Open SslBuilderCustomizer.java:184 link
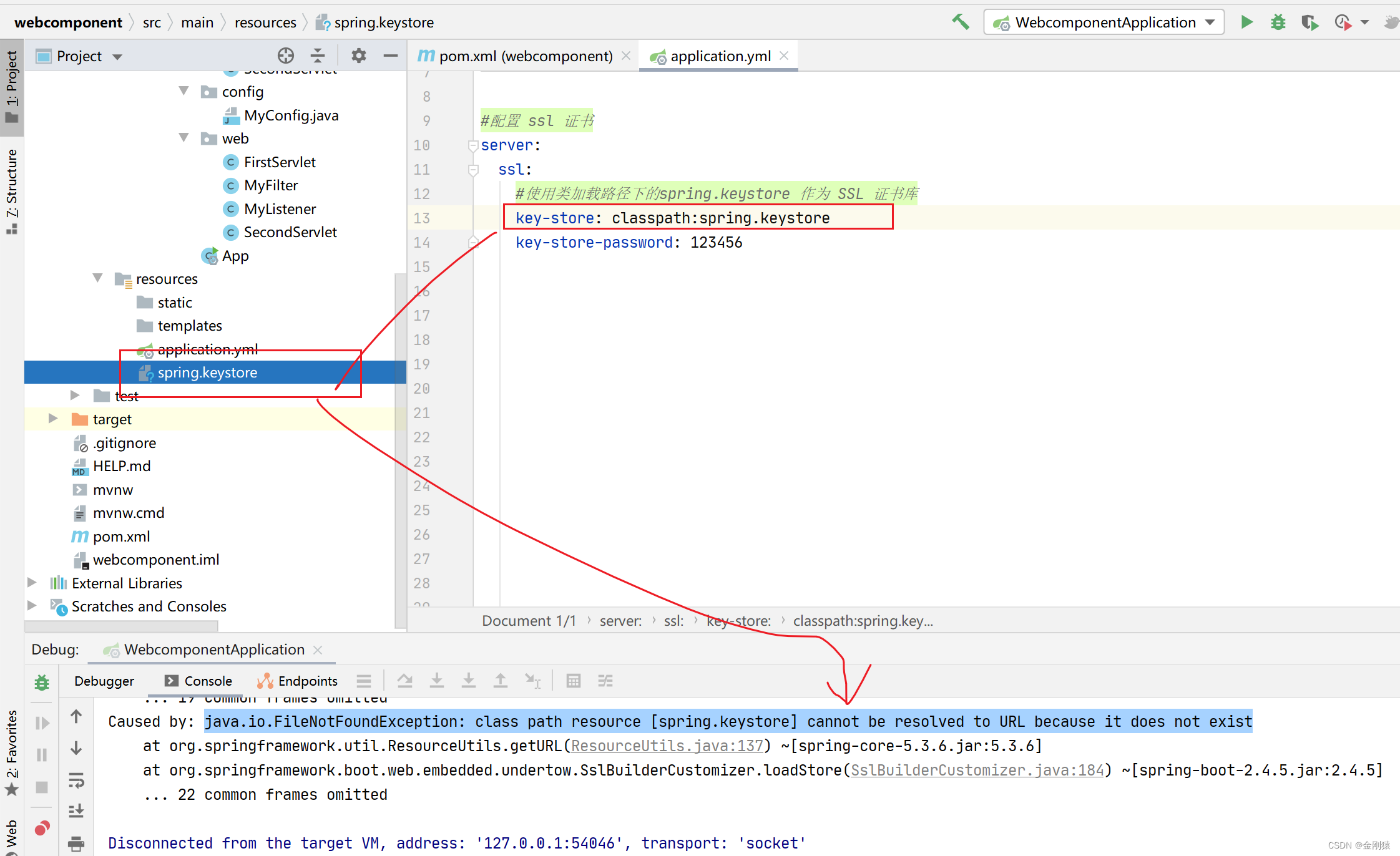This screenshot has width=1400, height=856. [x=977, y=770]
